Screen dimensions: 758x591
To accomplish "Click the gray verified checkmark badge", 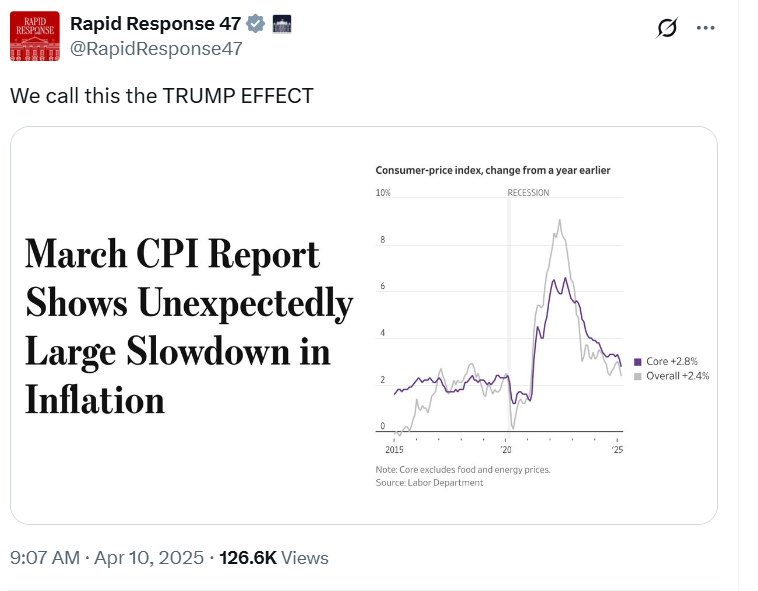I will (x=256, y=24).
